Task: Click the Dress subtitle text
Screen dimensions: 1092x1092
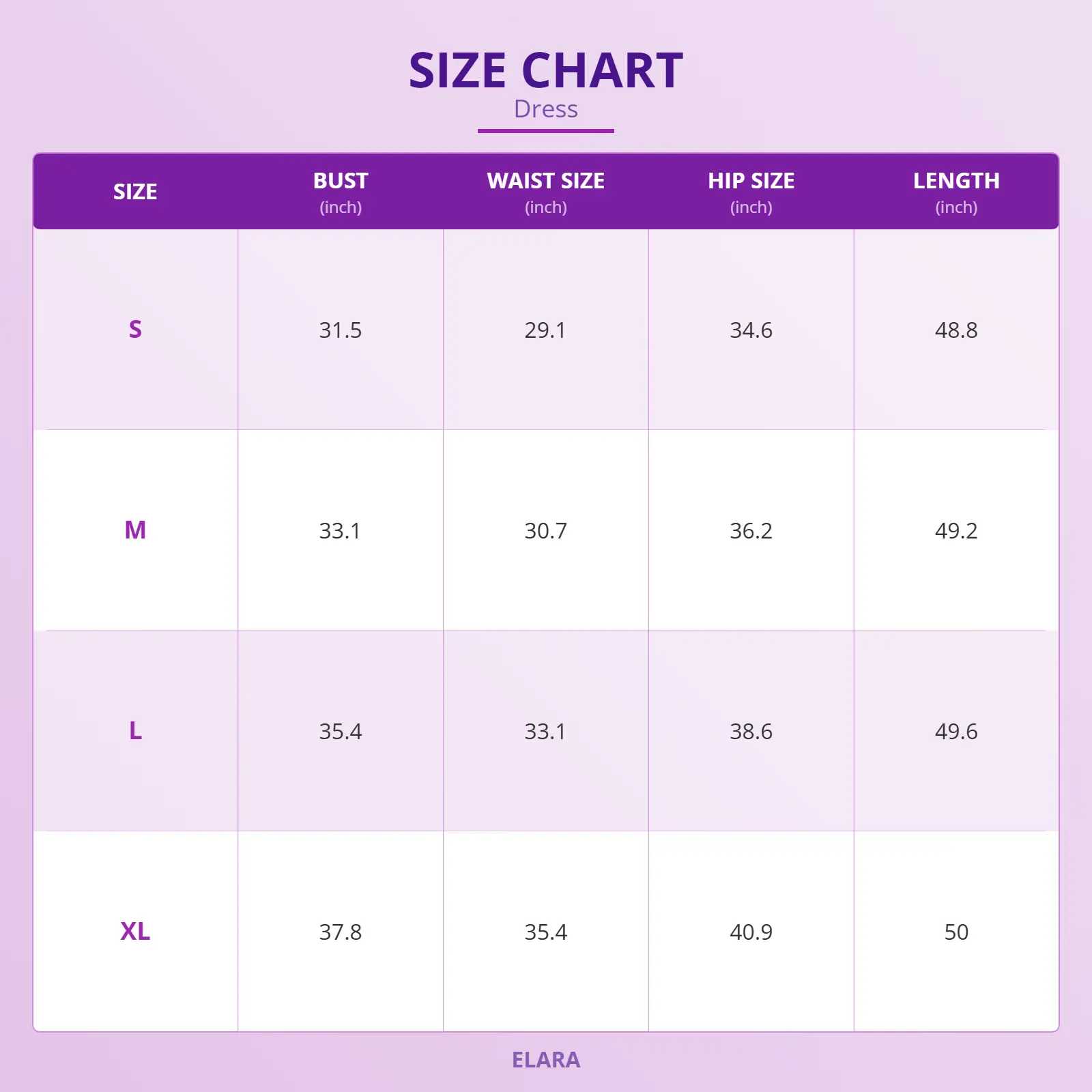Action: point(545,109)
